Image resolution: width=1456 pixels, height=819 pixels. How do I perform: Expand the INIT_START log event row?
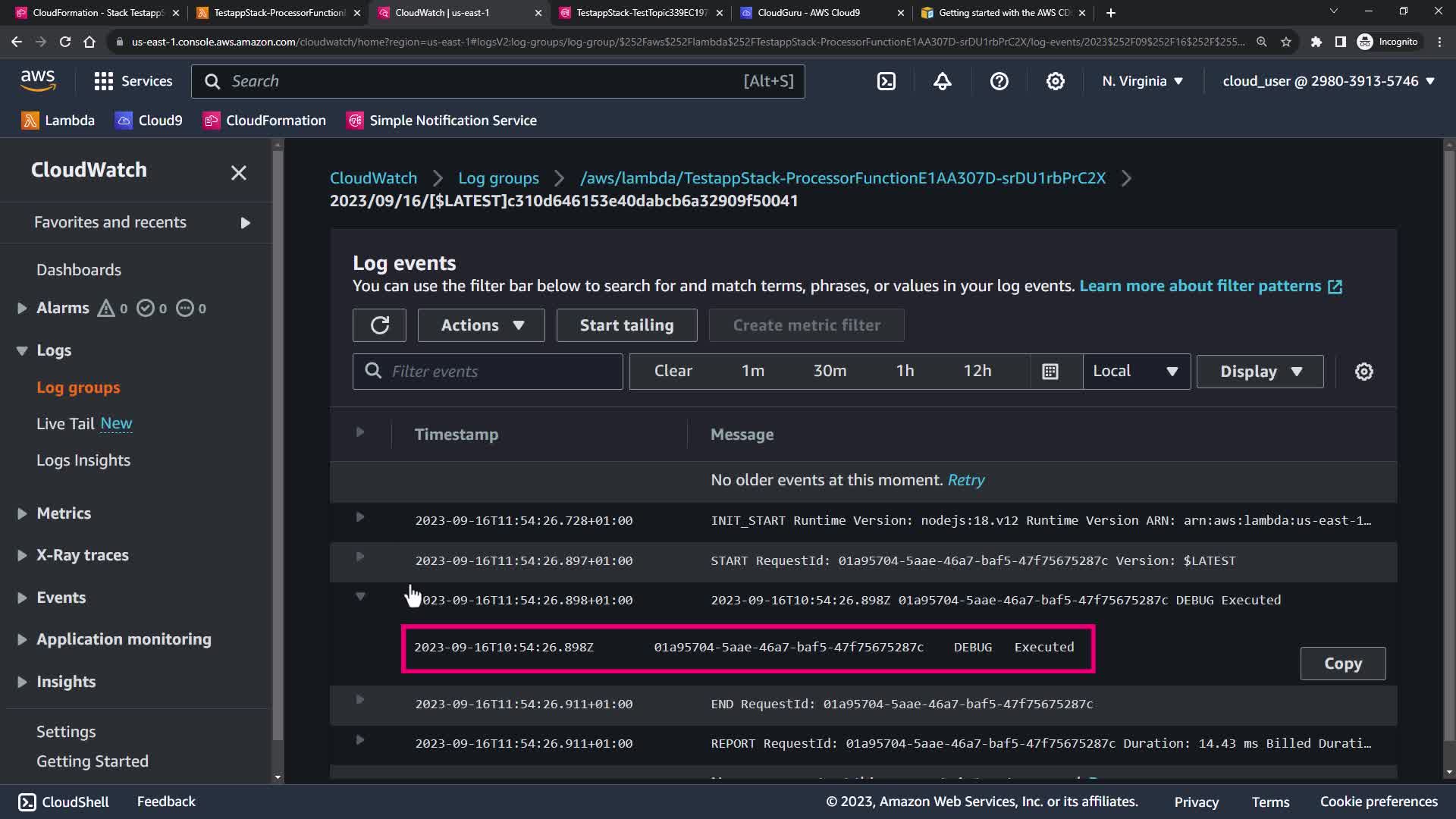(360, 517)
